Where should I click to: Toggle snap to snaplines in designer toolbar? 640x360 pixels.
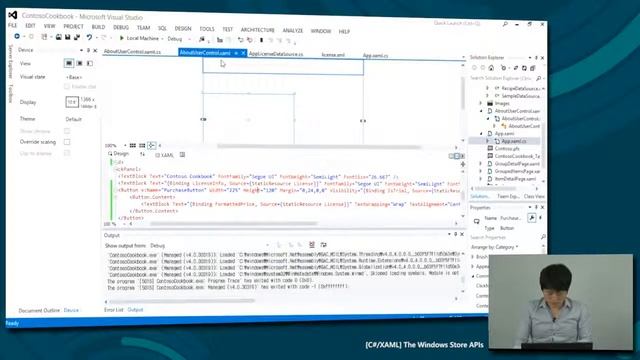tap(151, 145)
